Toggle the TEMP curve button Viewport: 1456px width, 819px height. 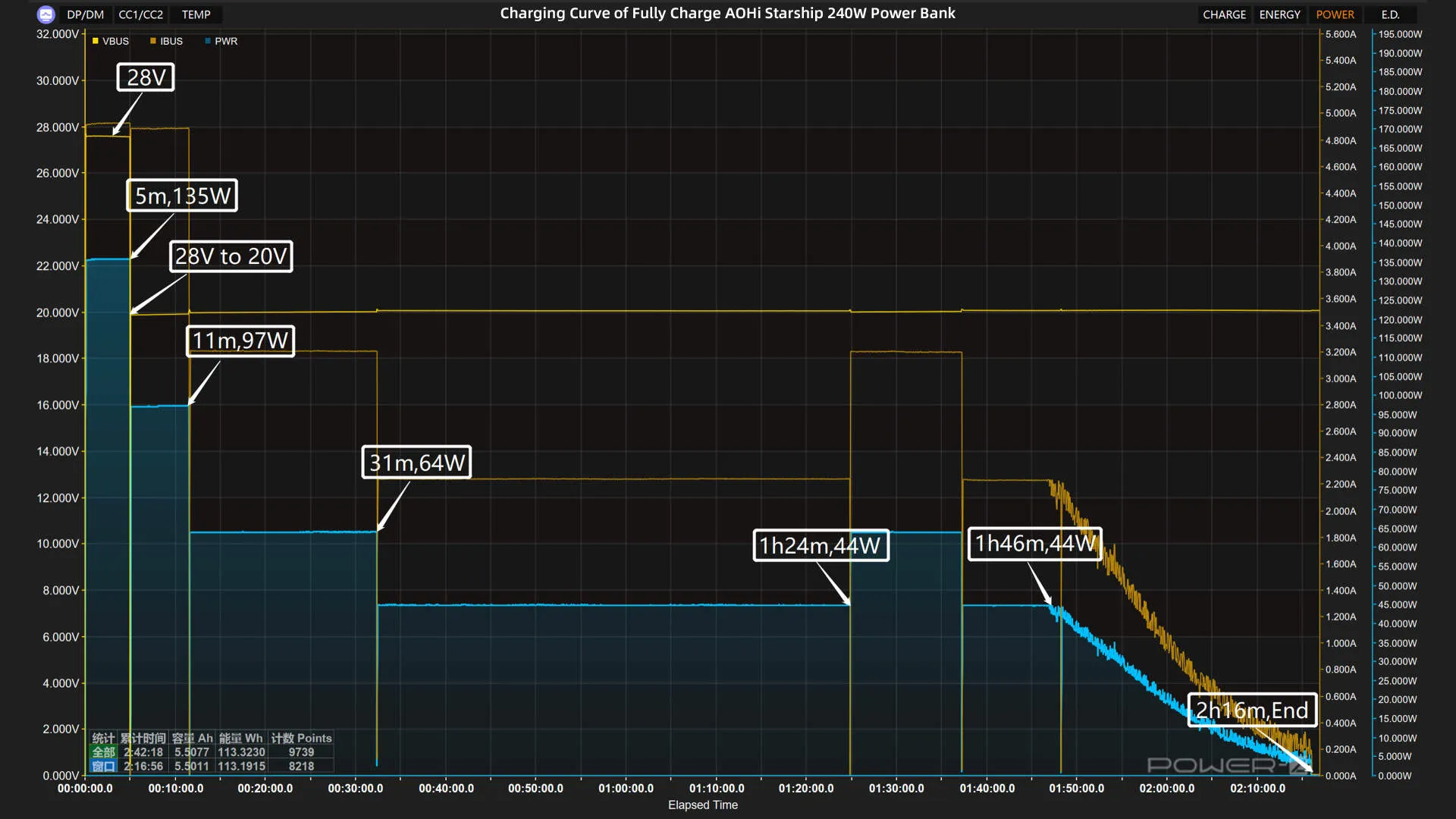pos(196,14)
